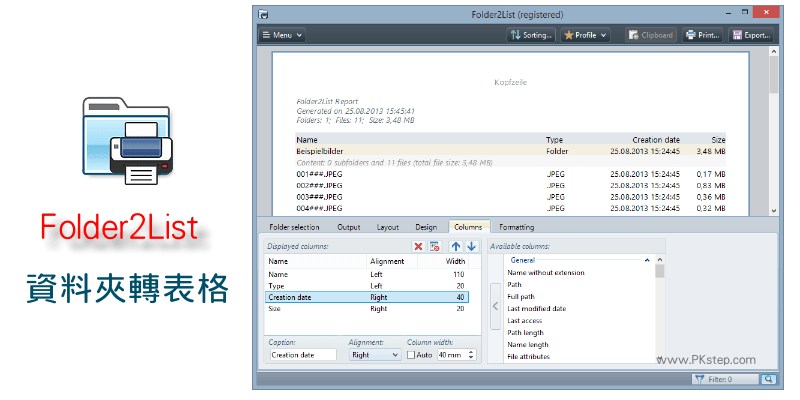Open the Sorting dialog
This screenshot has height=400, width=800.
[x=531, y=35]
